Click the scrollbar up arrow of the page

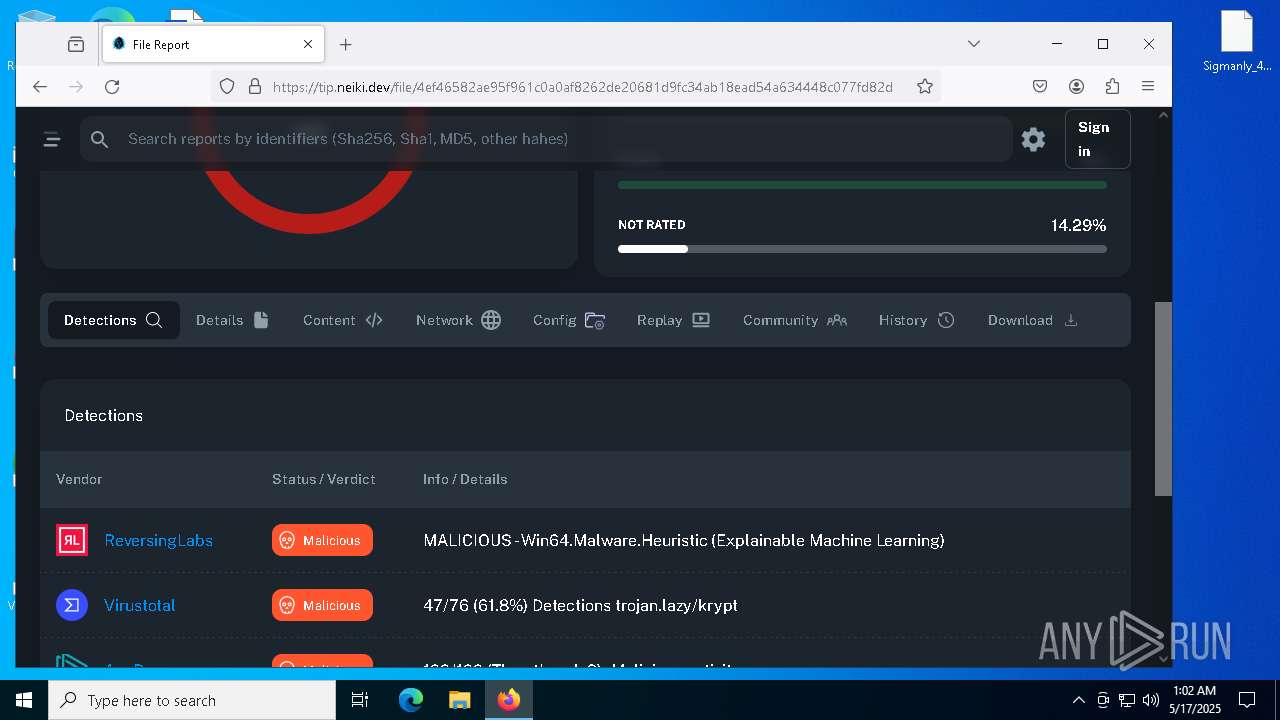click(1163, 115)
